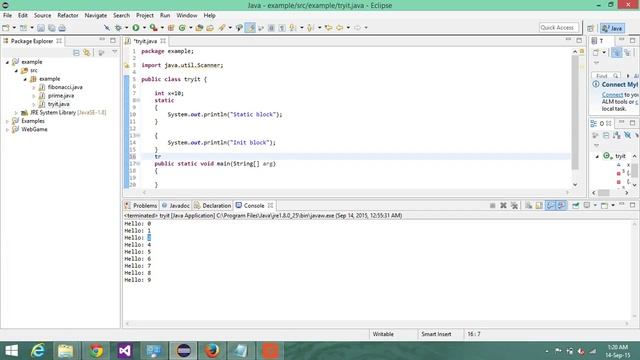This screenshot has height=360, width=640.
Task: Click Remove Launch X icon in Console
Action: [503, 205]
